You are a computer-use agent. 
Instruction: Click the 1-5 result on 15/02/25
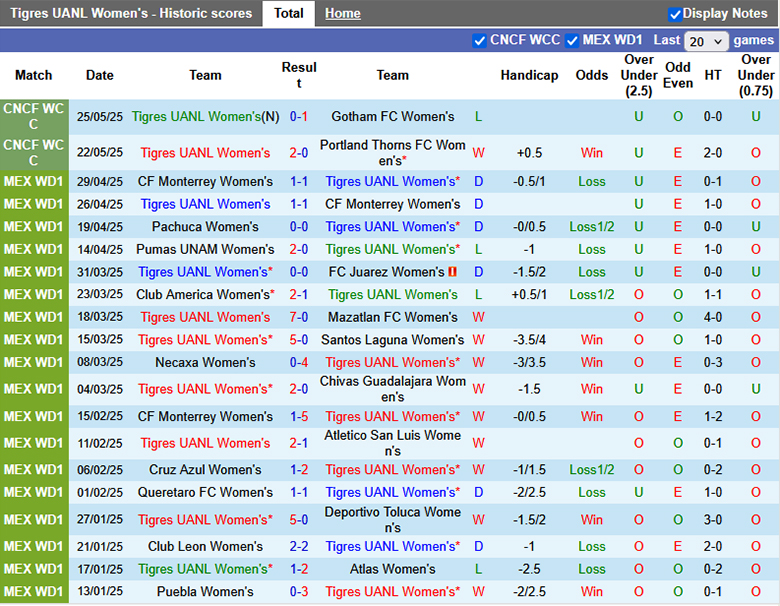[299, 416]
